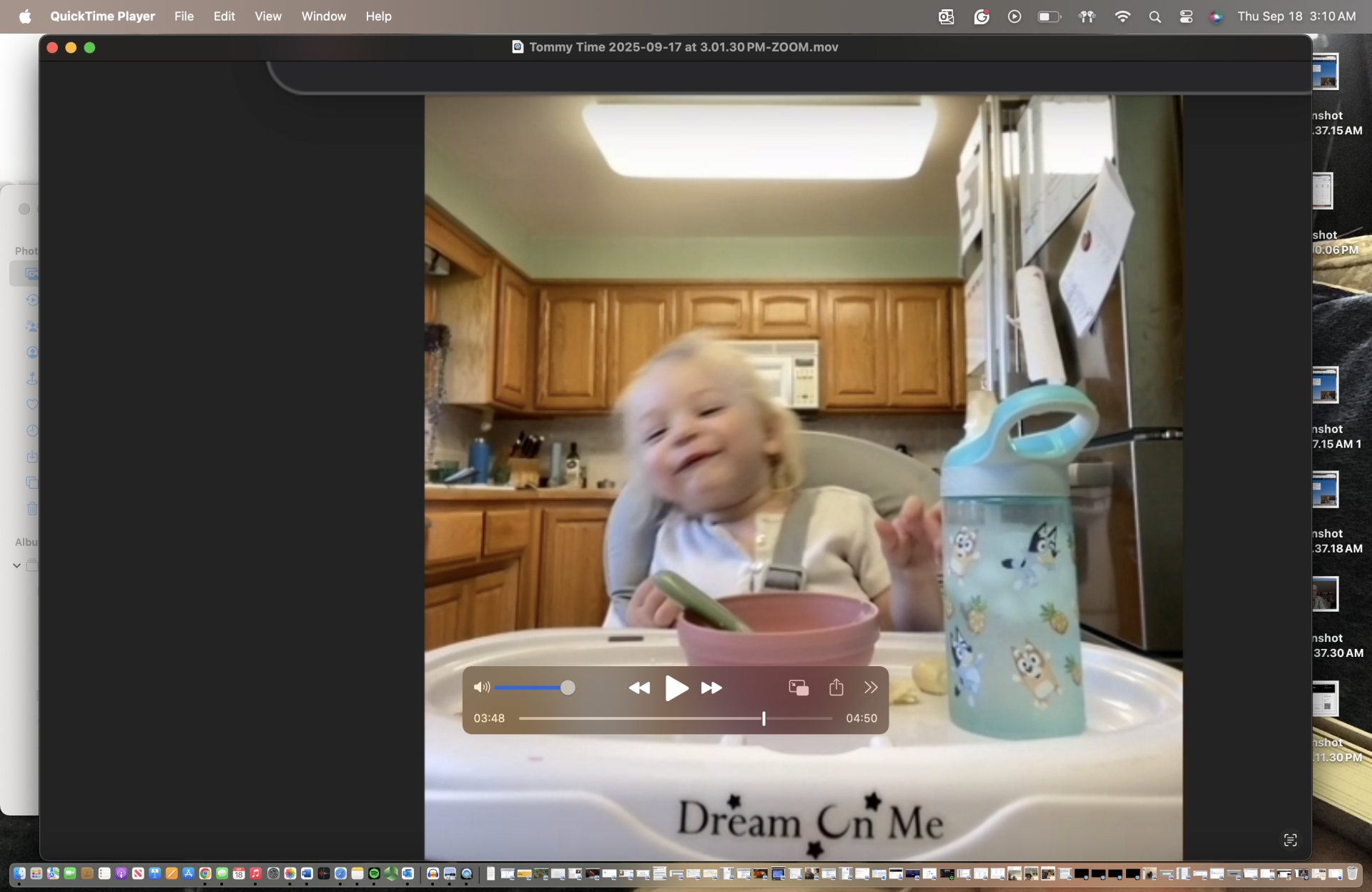Open Outlook menu bar status icon

tap(946, 16)
